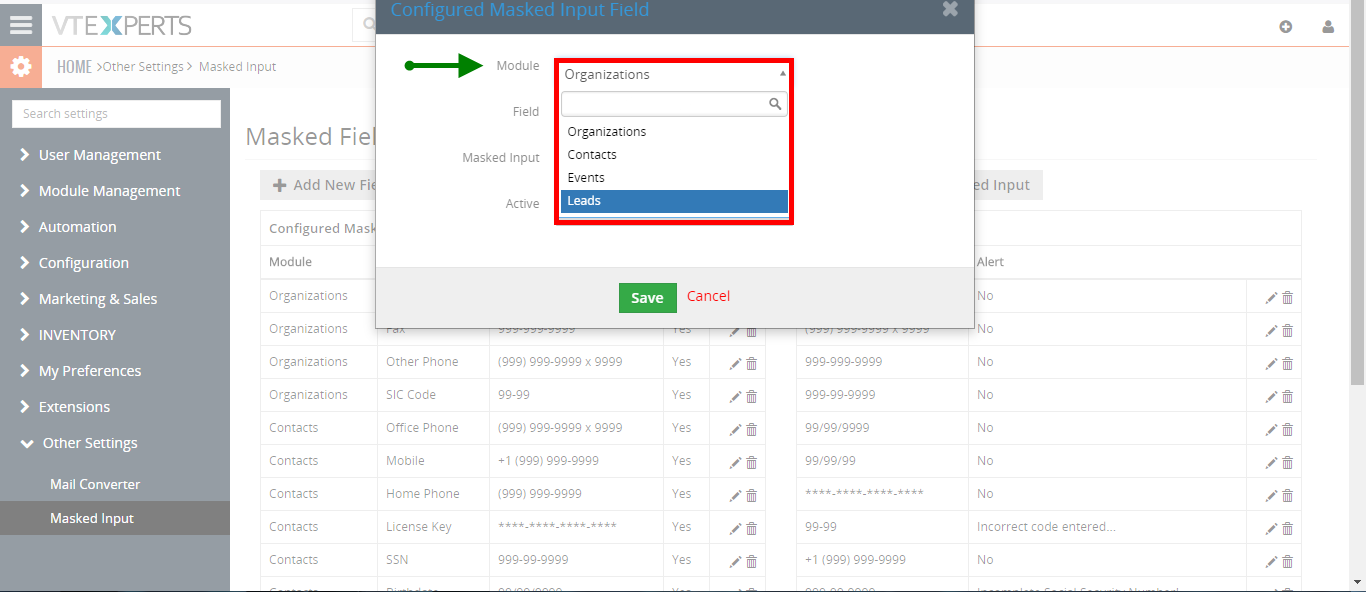Edit the 99/99/99 mask in Alert table

1271,463
